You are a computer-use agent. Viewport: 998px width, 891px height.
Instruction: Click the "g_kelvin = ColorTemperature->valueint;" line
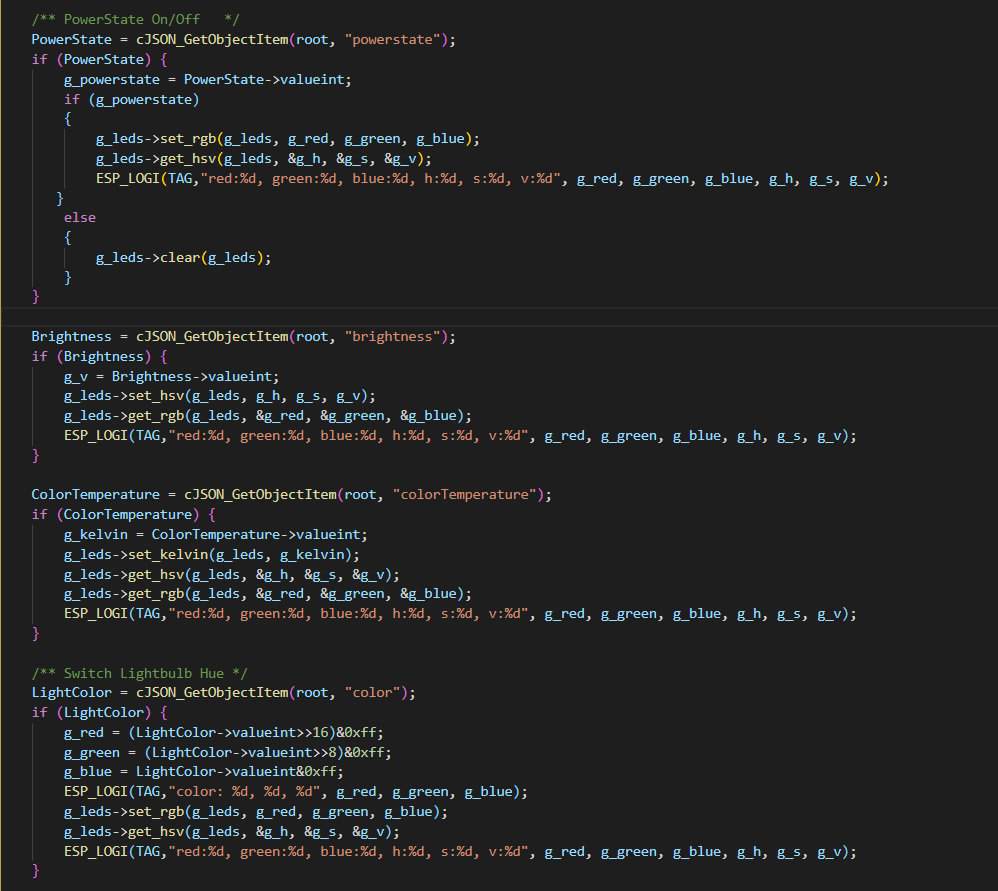point(216,535)
